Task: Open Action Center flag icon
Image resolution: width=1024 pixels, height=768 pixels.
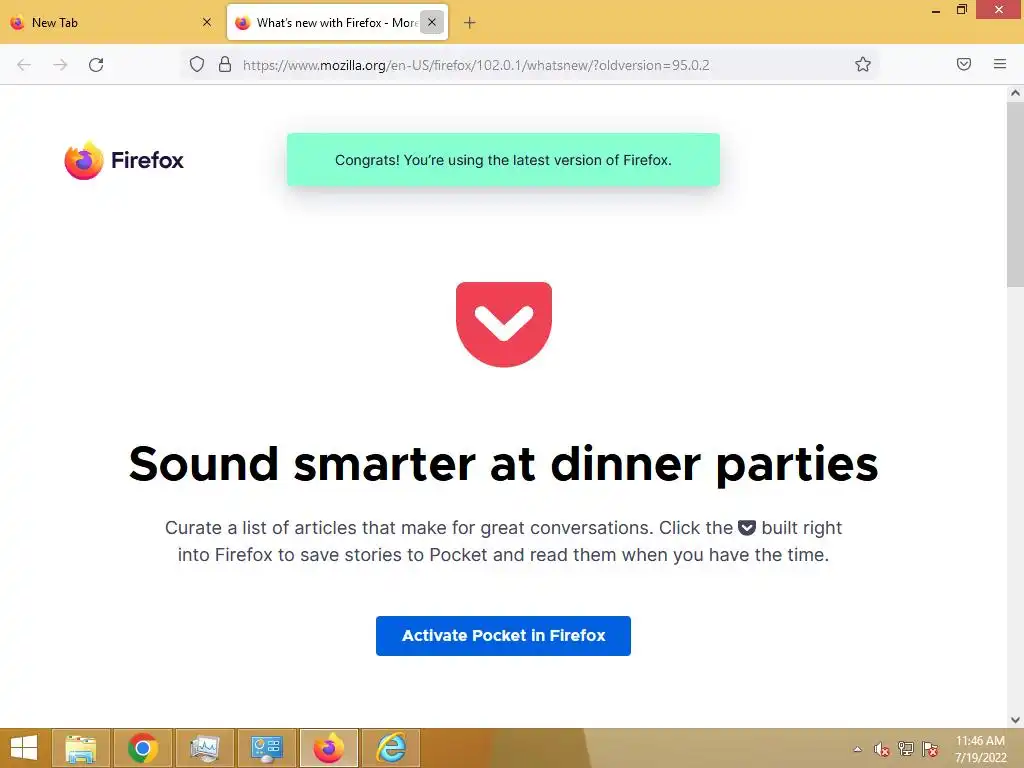Action: (x=930, y=749)
